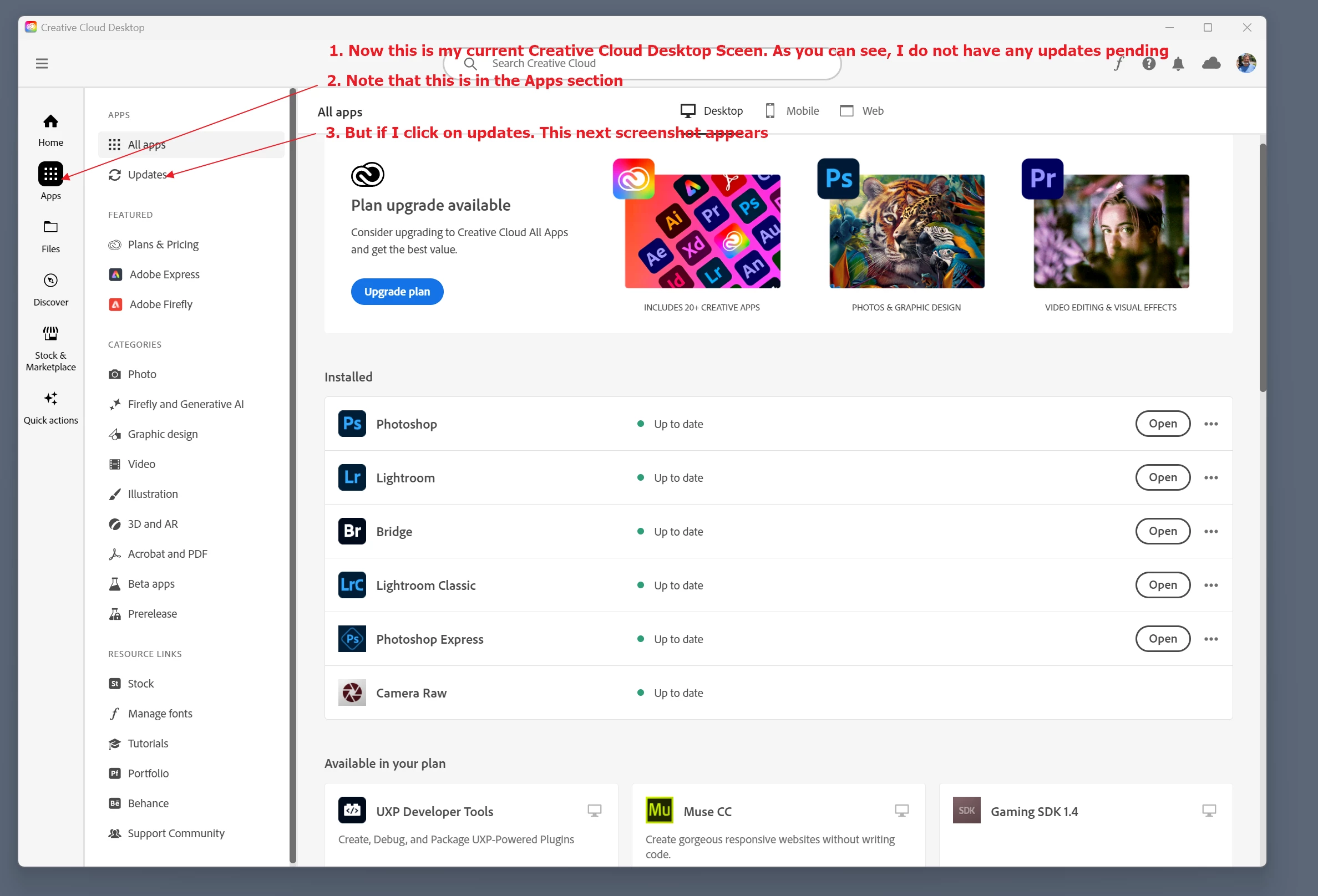Screen dimensions: 1318x896
Task: Open Quick actions sparkle icon
Action: 50,408
